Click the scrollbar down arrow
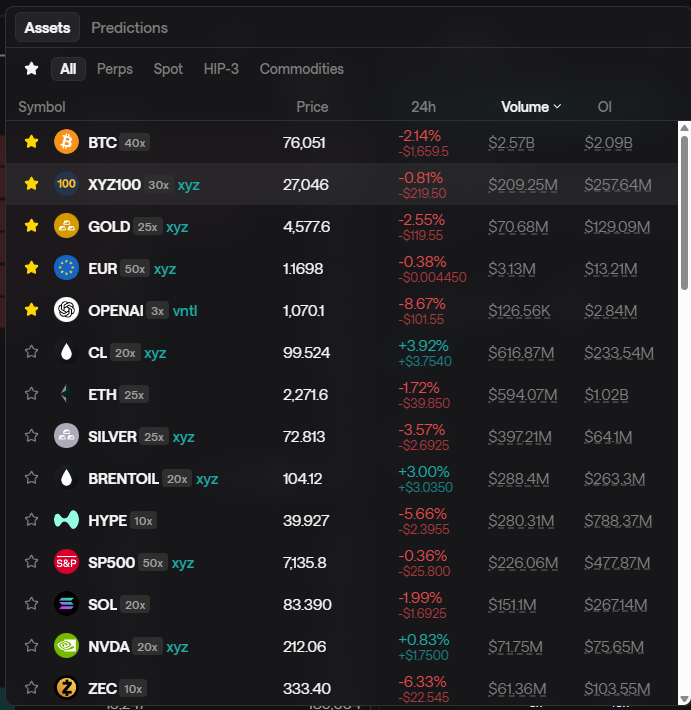The height and width of the screenshot is (710, 691). click(x=684, y=700)
